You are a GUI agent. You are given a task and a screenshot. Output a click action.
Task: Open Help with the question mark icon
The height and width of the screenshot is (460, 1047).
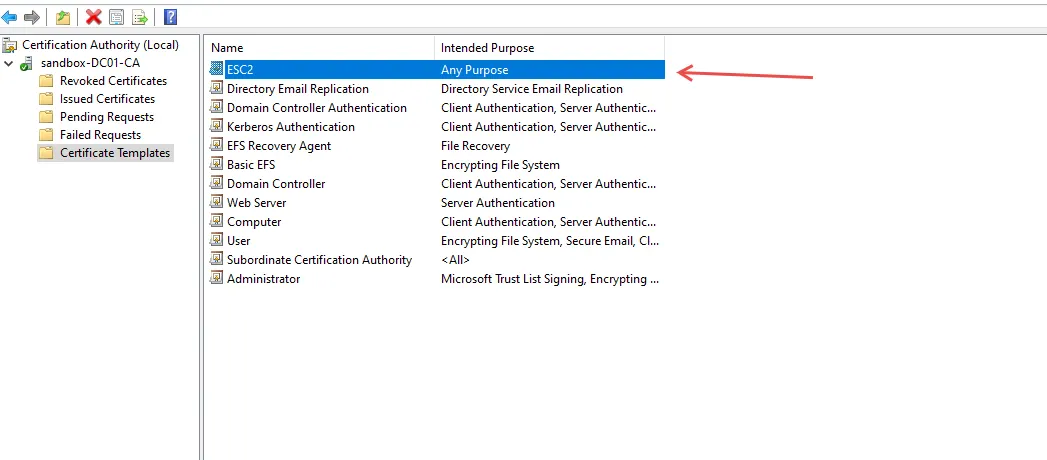click(171, 17)
